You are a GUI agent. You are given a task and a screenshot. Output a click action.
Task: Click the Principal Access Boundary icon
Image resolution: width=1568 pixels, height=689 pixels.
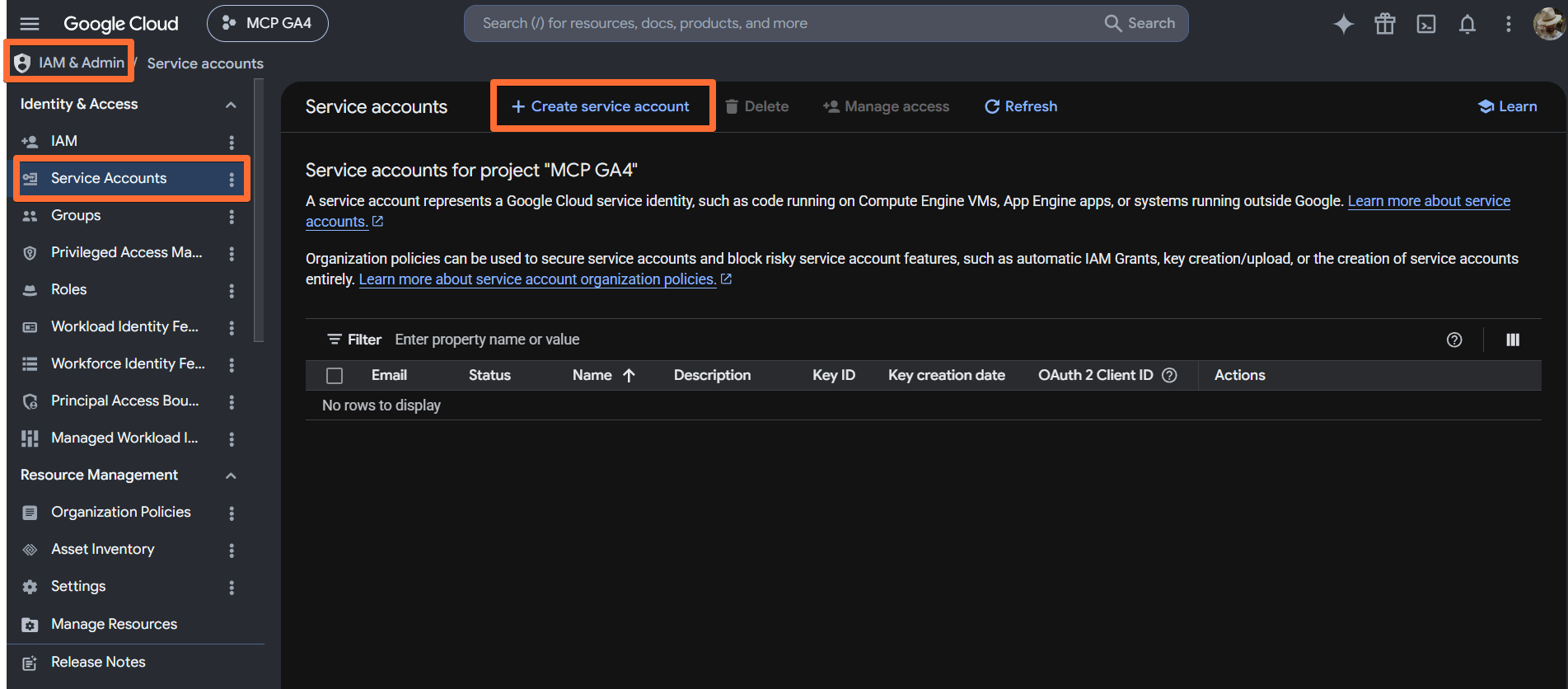(x=30, y=401)
